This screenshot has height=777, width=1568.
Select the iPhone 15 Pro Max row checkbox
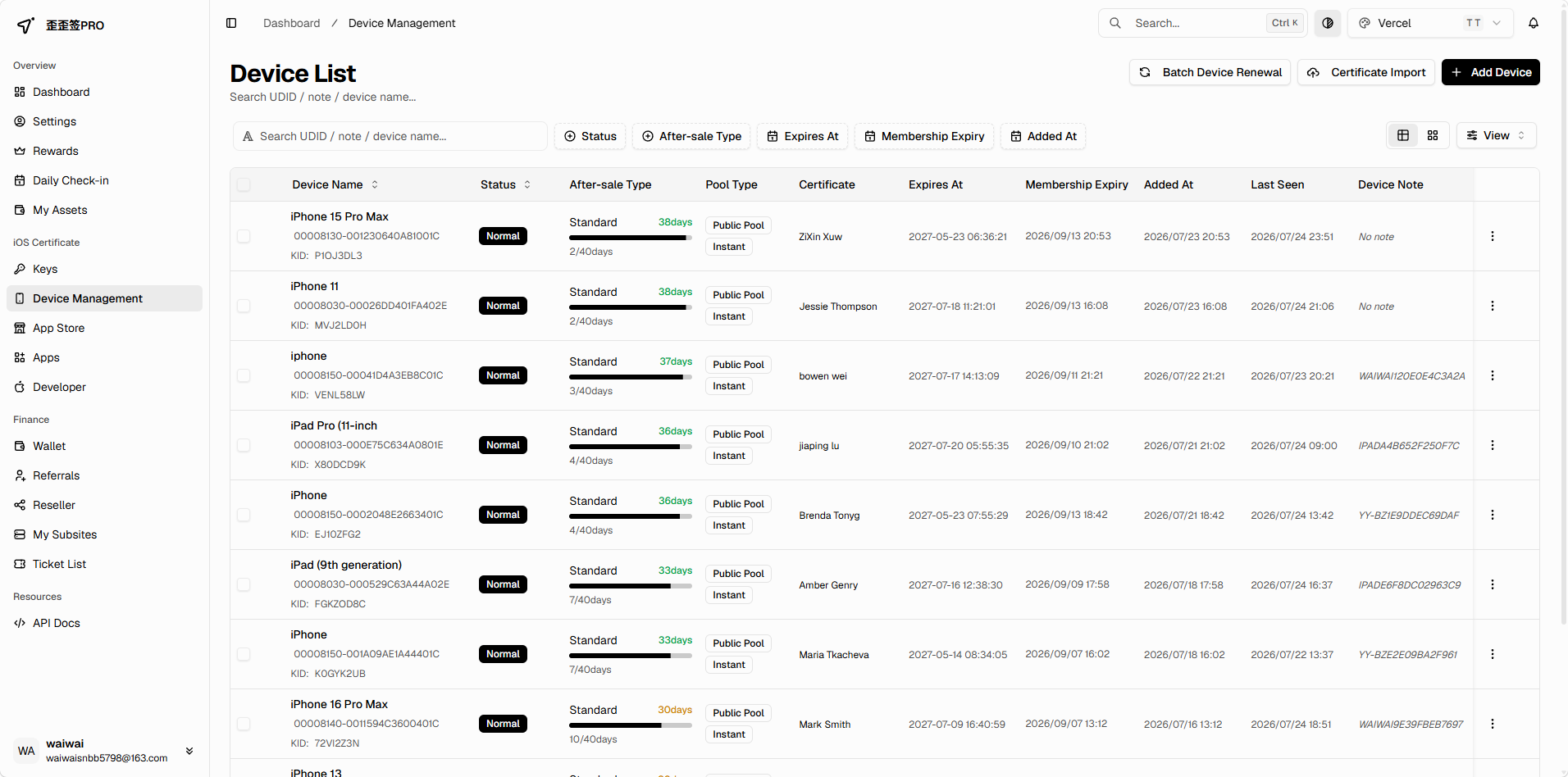tap(244, 236)
